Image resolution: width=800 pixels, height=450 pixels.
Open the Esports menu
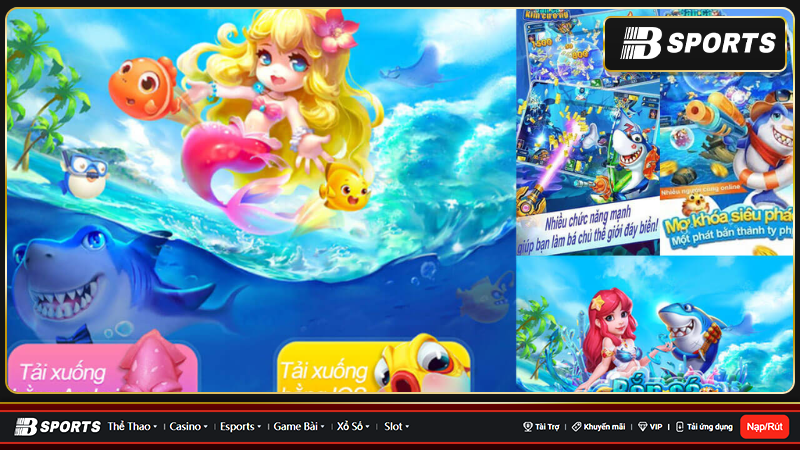click(237, 427)
